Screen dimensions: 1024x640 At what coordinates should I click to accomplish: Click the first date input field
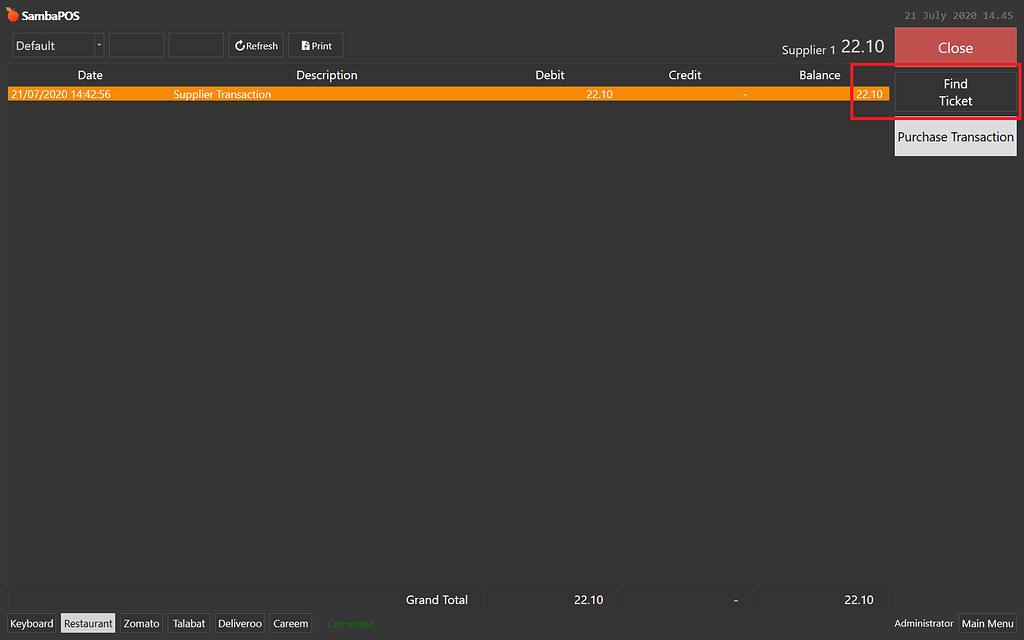[136, 46]
